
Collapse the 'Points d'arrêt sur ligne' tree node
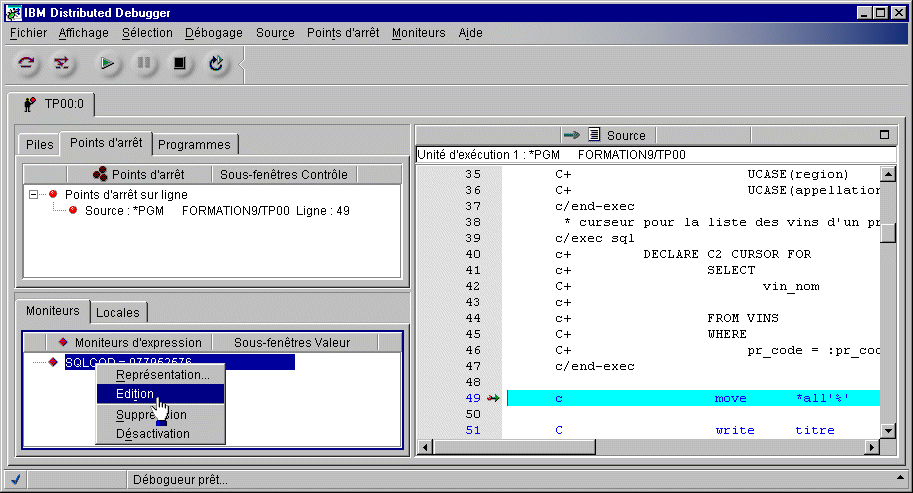pyautogui.click(x=33, y=195)
